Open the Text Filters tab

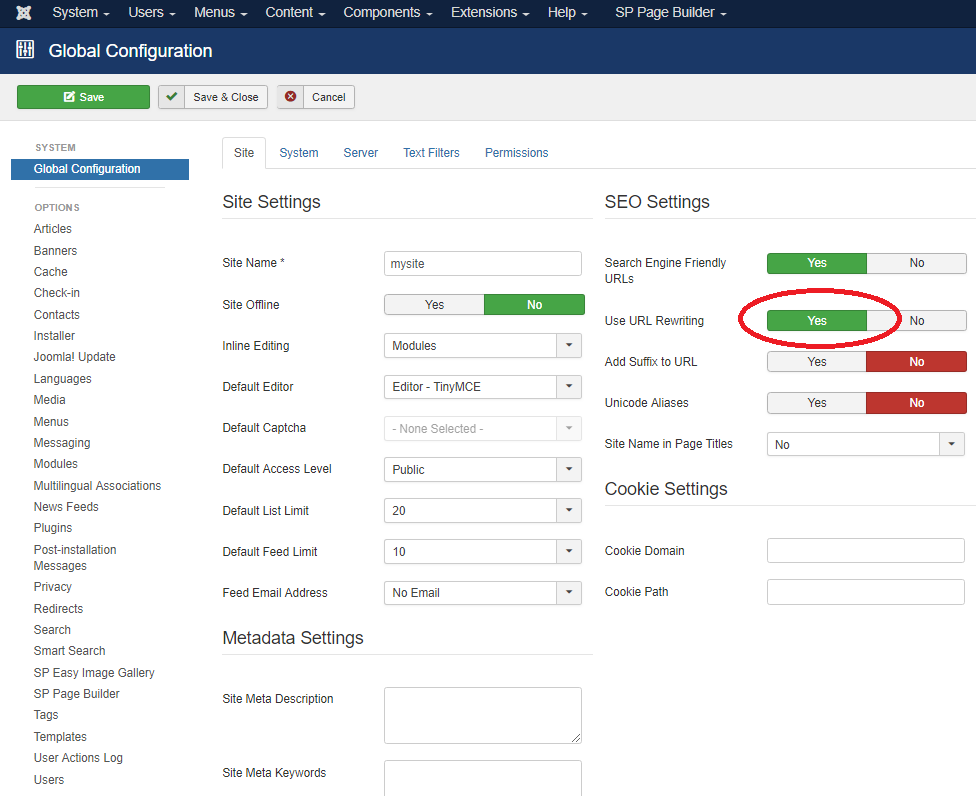point(431,153)
